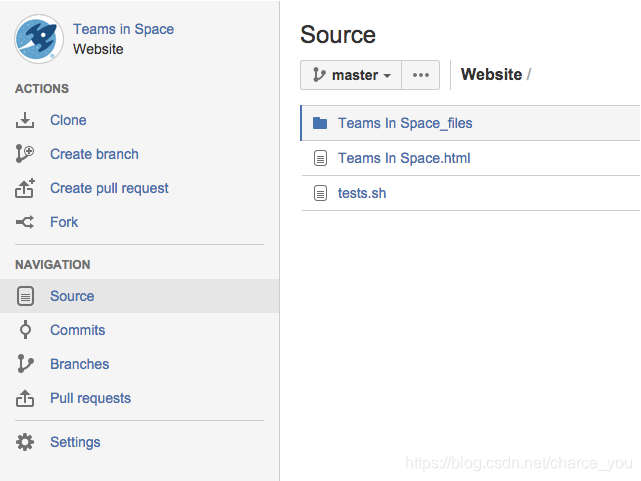Click the Settings gear icon
The height and width of the screenshot is (481, 641).
[x=25, y=442]
